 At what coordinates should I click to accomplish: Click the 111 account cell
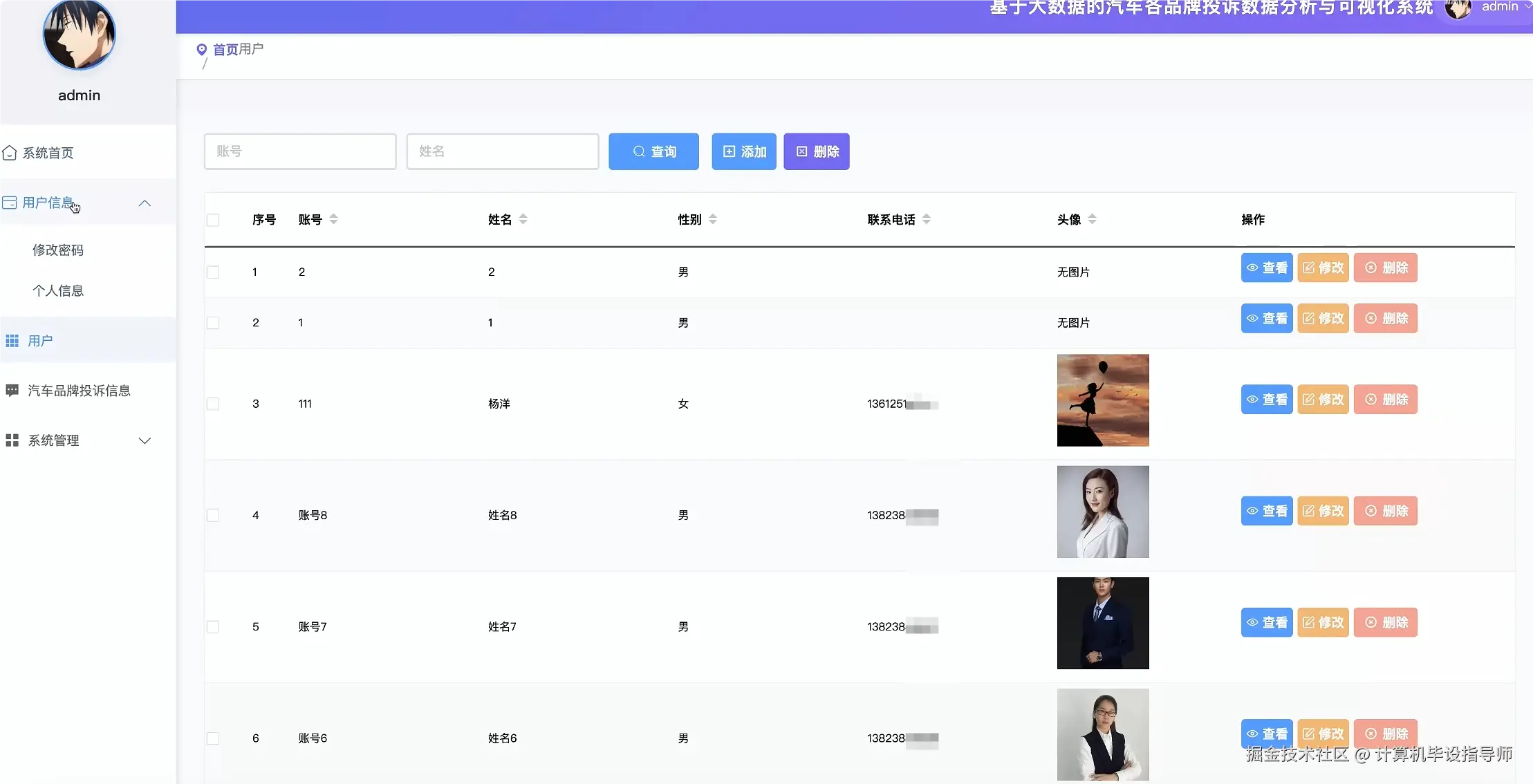pos(305,404)
